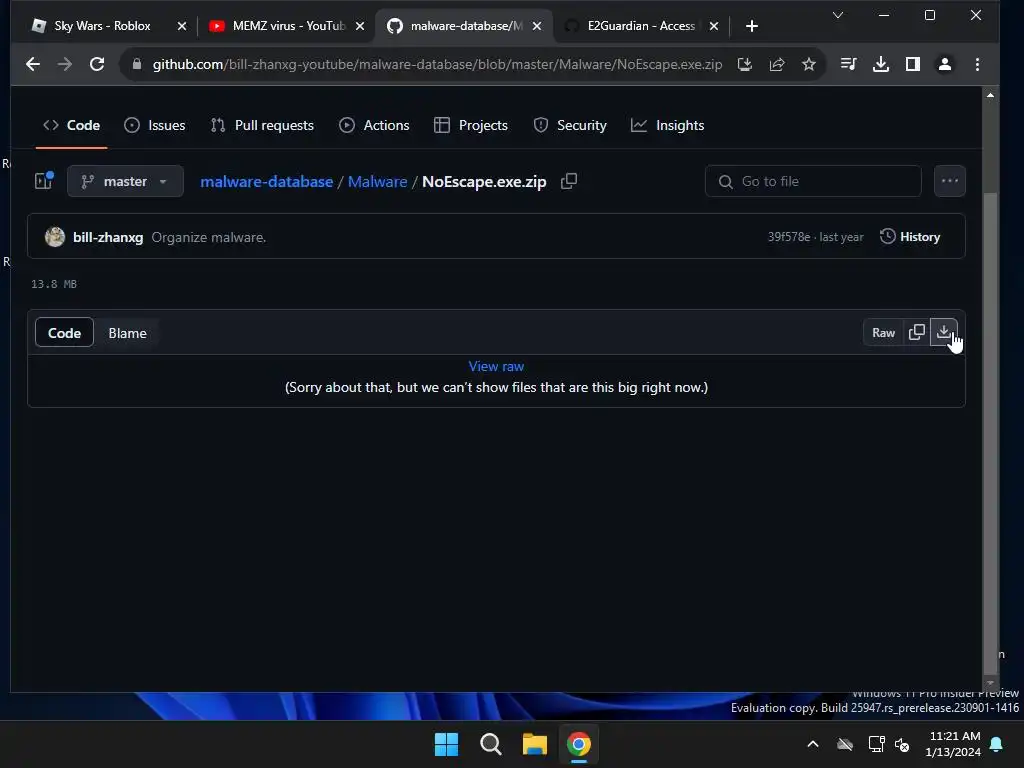Click the install/save page icon in address bar
Screen dimensions: 1024x768
point(744,64)
